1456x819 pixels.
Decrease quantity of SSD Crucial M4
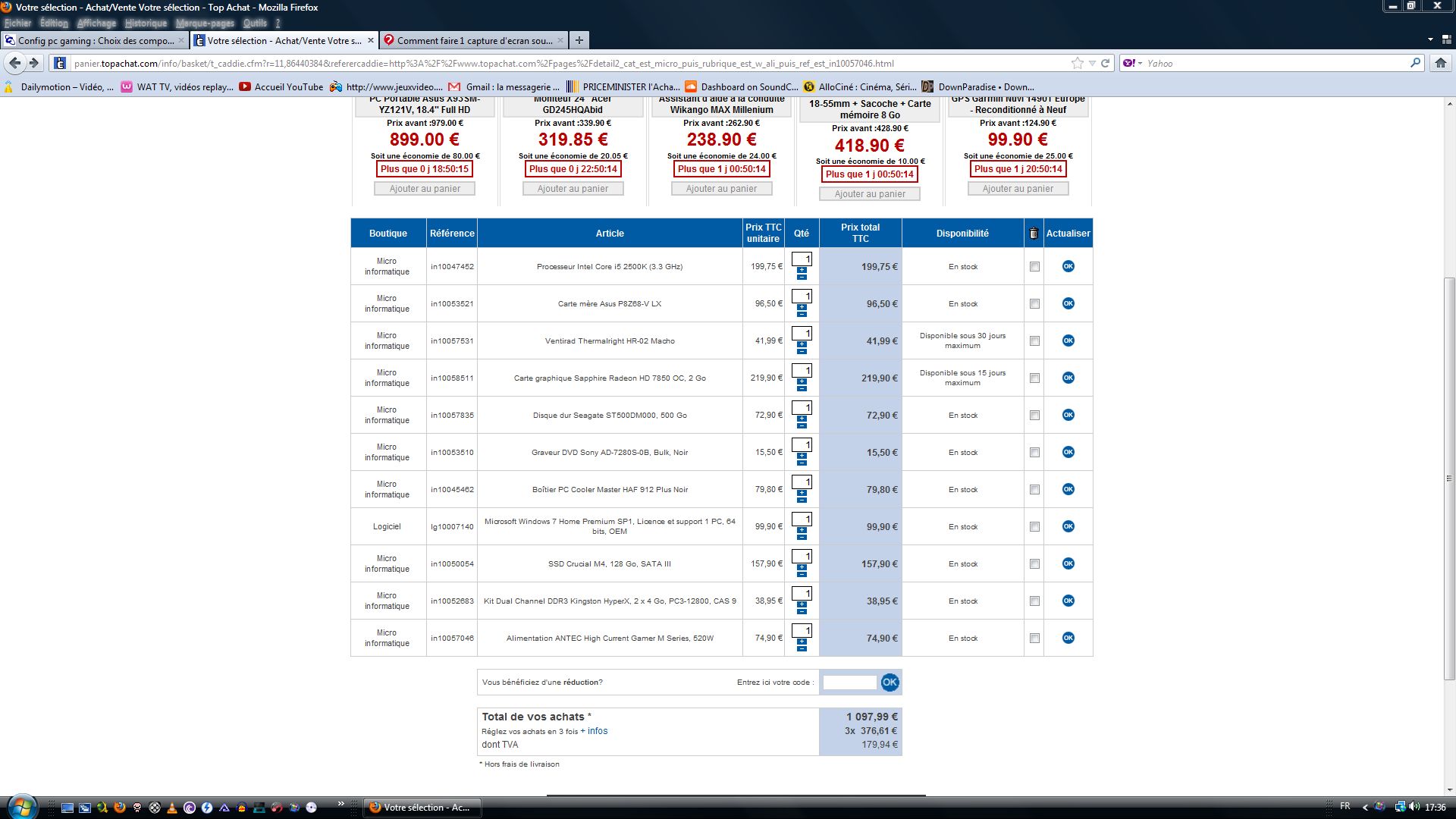(x=802, y=574)
